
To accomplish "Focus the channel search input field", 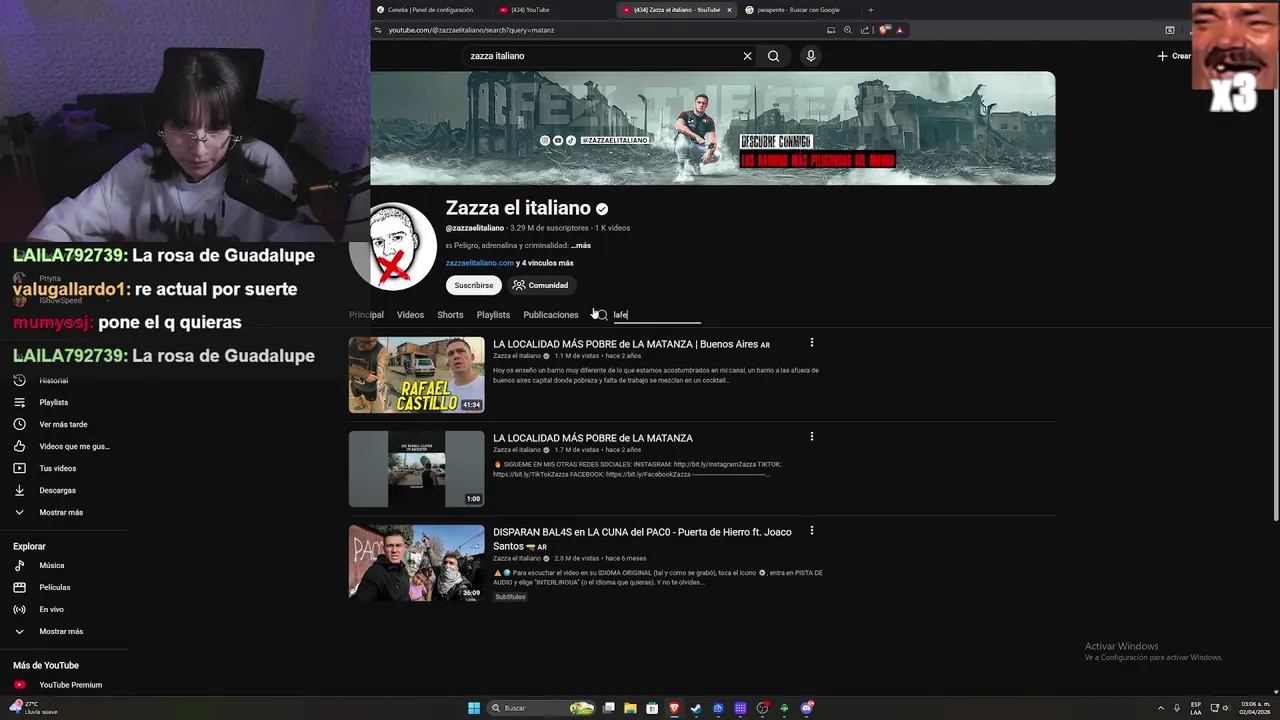I will [656, 315].
